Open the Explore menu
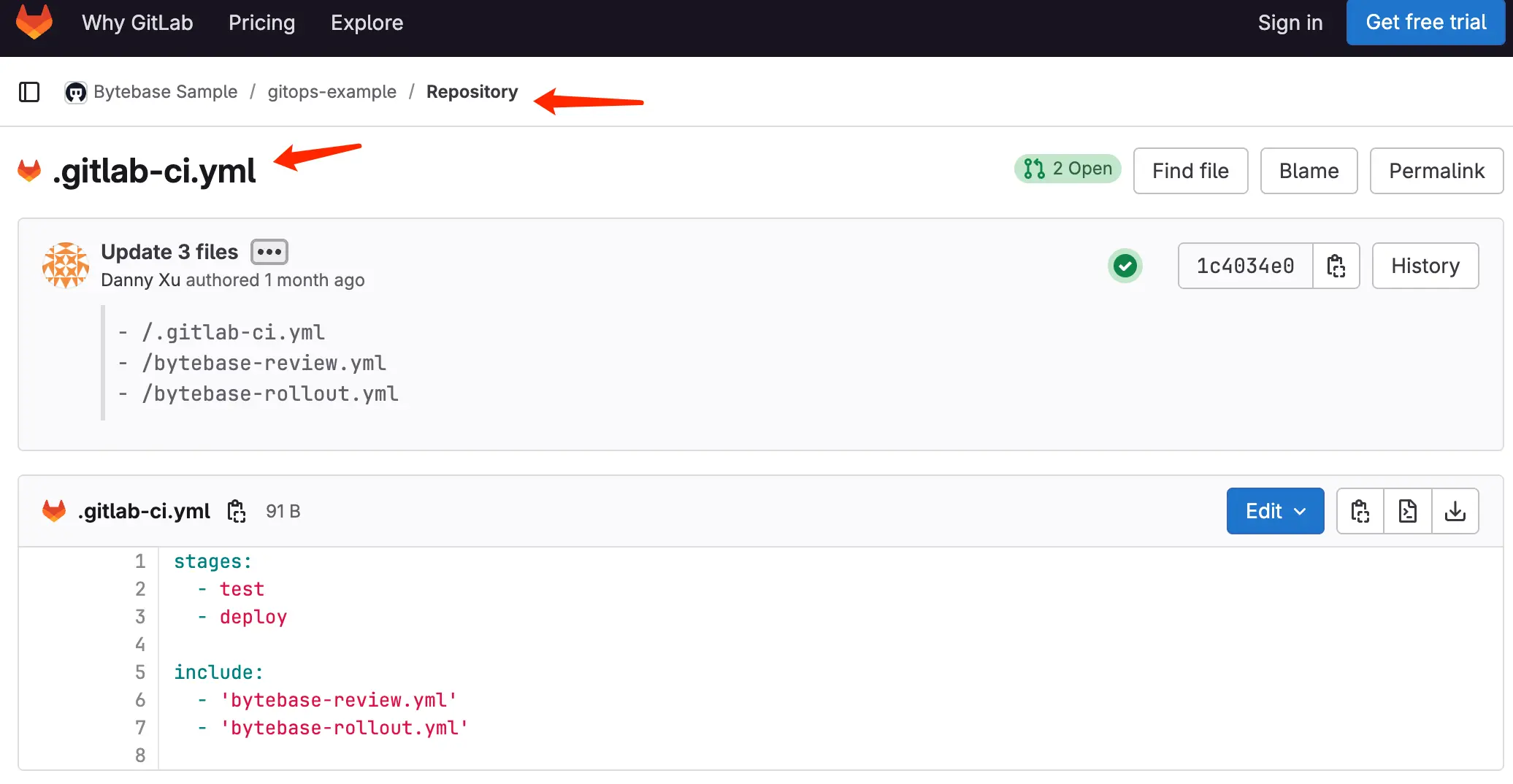This screenshot has width=1513, height=784. [x=367, y=23]
